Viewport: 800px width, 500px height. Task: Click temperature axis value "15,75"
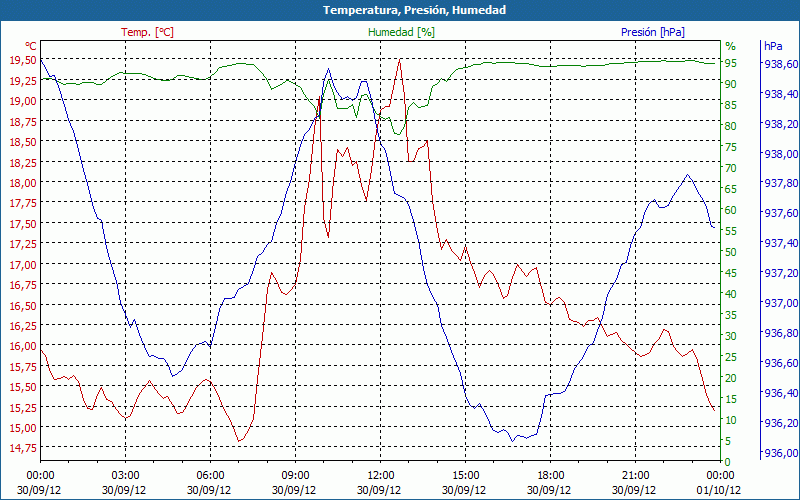pyautogui.click(x=23, y=366)
